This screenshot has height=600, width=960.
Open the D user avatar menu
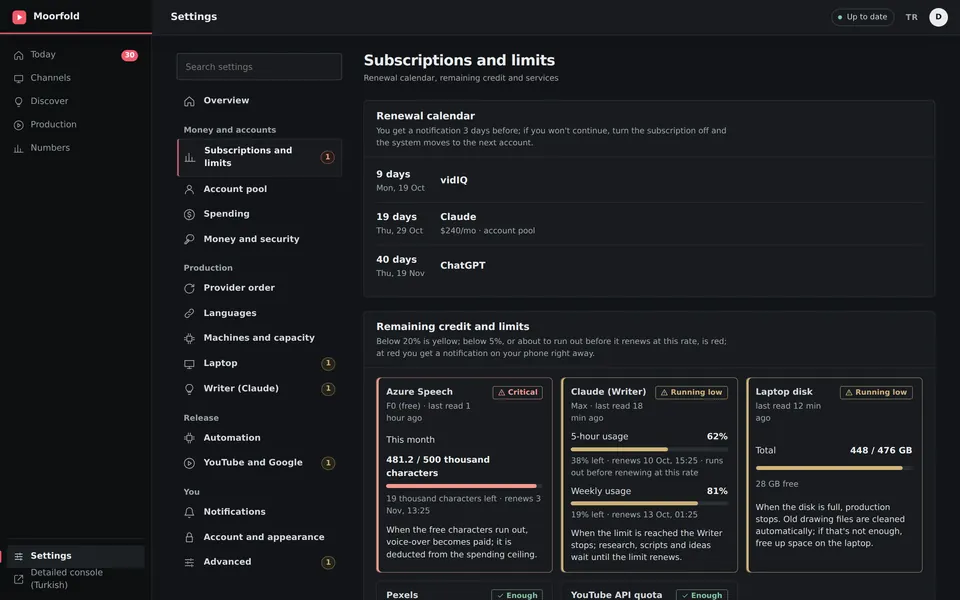click(938, 17)
